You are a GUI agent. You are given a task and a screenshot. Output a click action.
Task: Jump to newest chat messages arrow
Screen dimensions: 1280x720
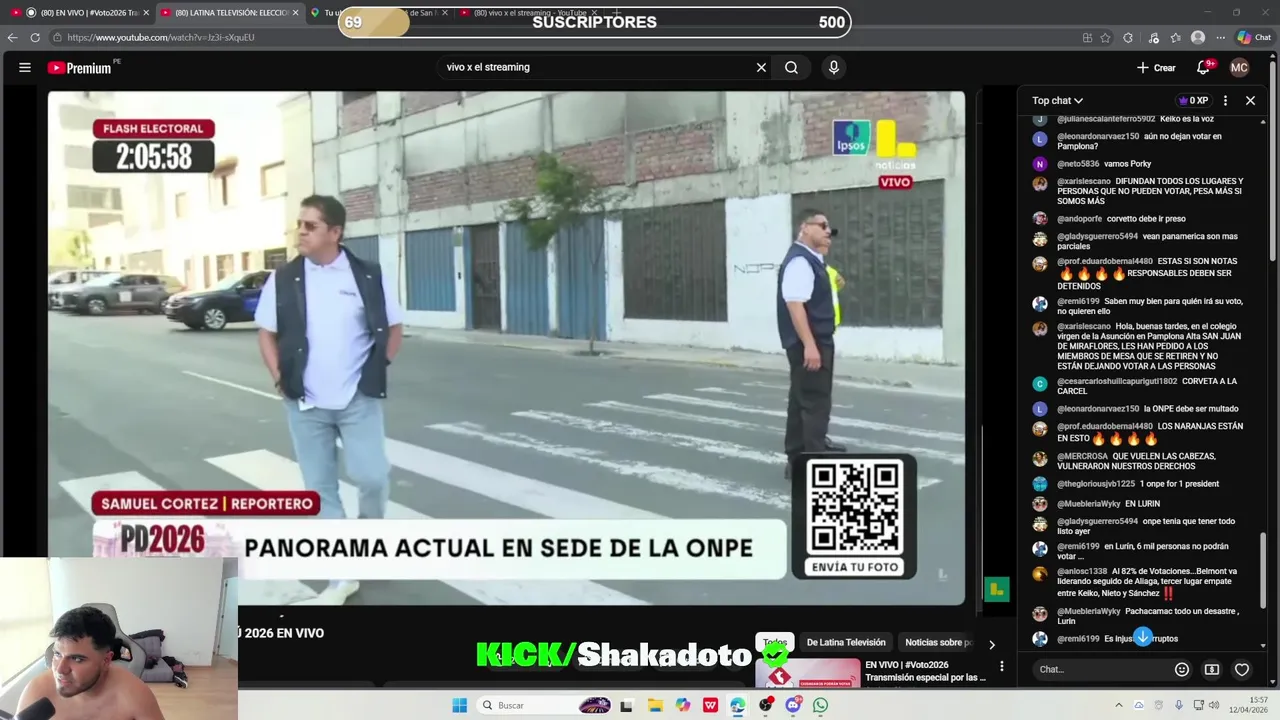click(x=1143, y=637)
